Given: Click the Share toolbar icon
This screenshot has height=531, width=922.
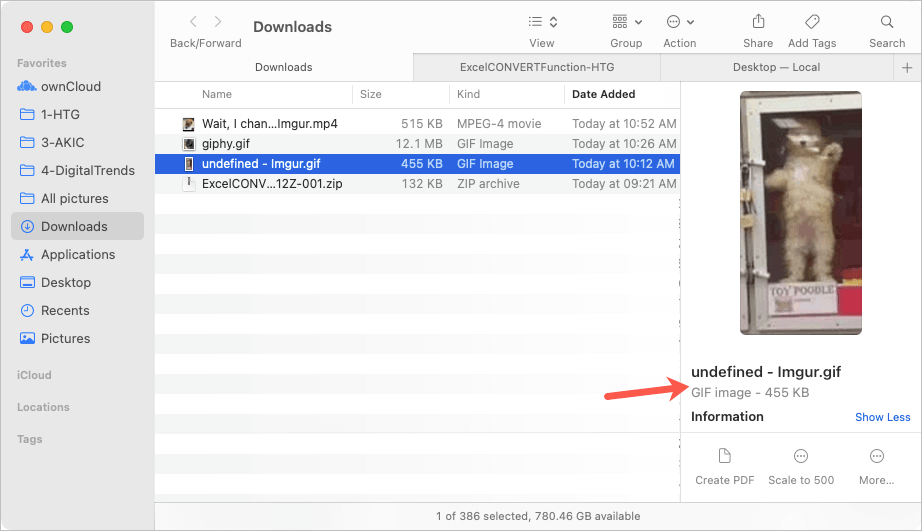Looking at the screenshot, I should pos(758,22).
